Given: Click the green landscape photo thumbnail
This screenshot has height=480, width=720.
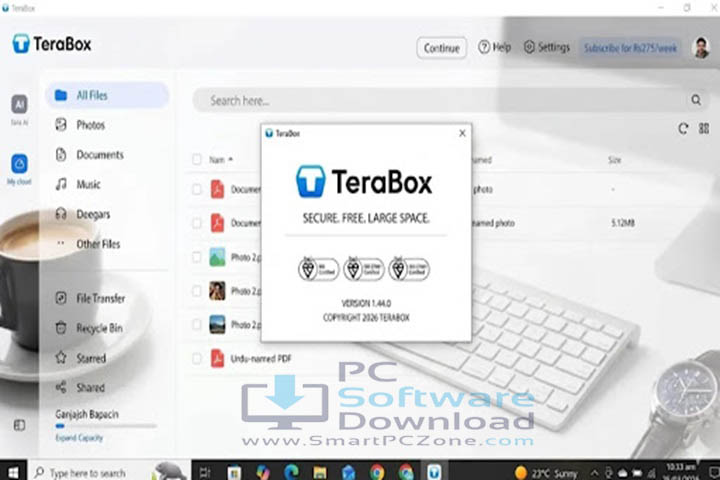Looking at the screenshot, I should pyautogui.click(x=217, y=257).
